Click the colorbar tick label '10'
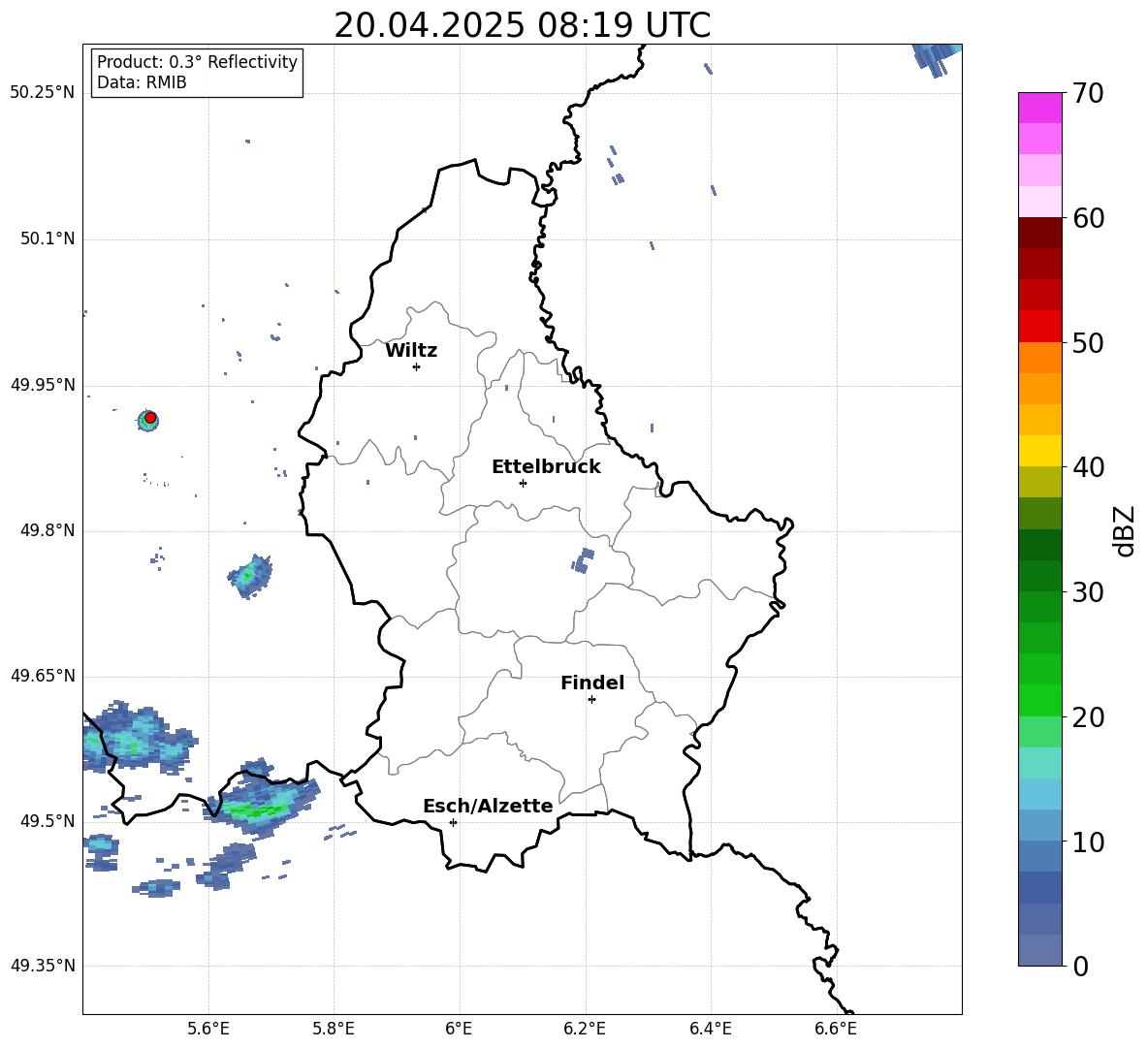This screenshot has width=1148, height=1048. point(1088,842)
